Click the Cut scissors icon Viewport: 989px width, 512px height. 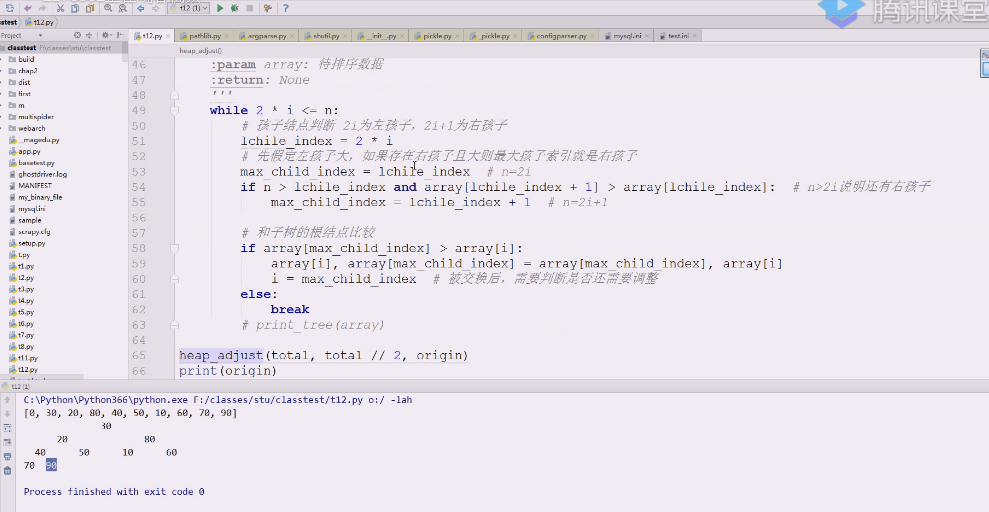point(60,8)
